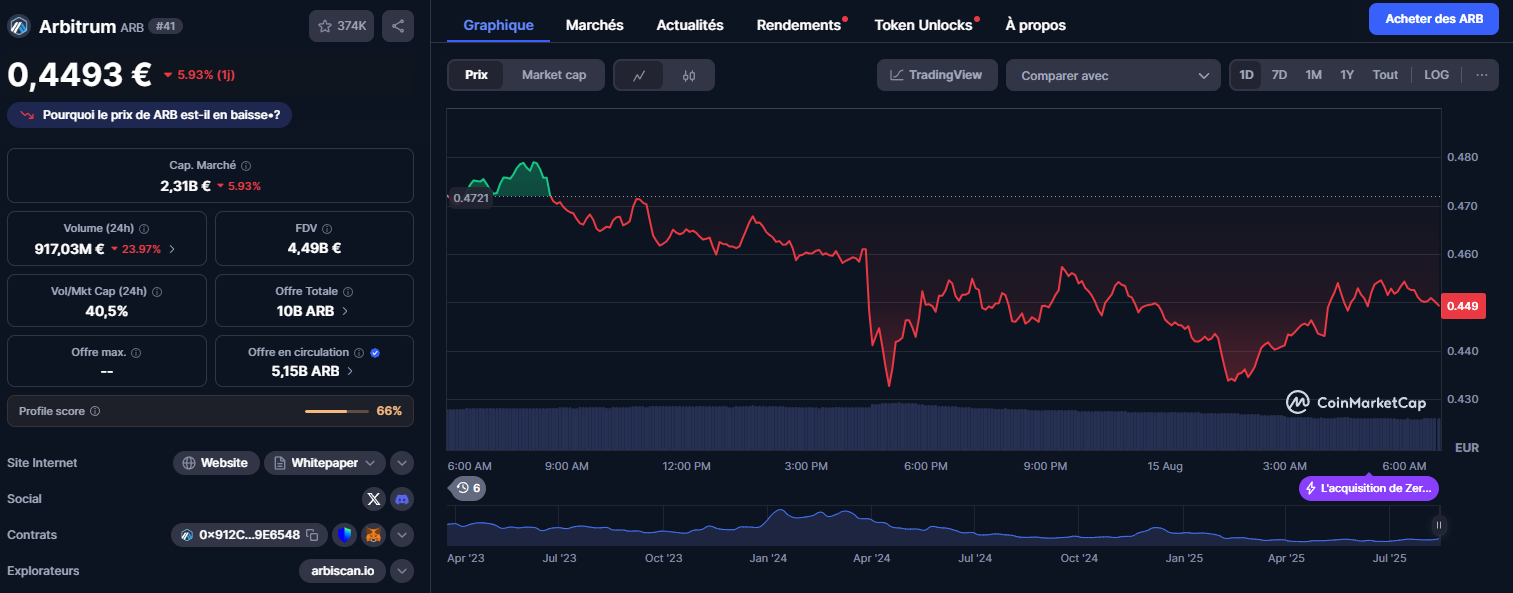Viewport: 1513px width, 593px height.
Task: Open the Rendements tab
Action: (x=799, y=25)
